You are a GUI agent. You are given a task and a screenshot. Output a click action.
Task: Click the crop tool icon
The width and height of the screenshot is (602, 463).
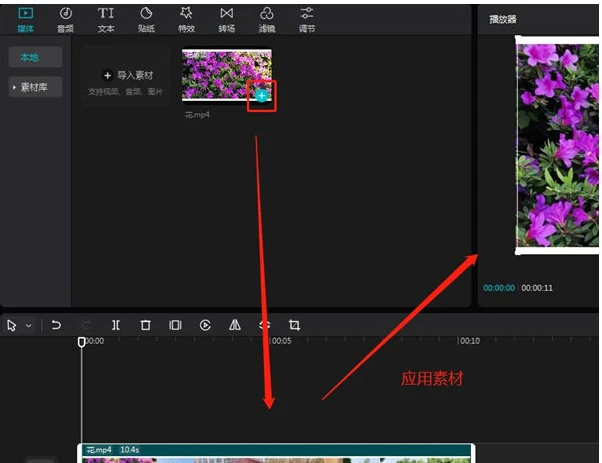point(294,326)
